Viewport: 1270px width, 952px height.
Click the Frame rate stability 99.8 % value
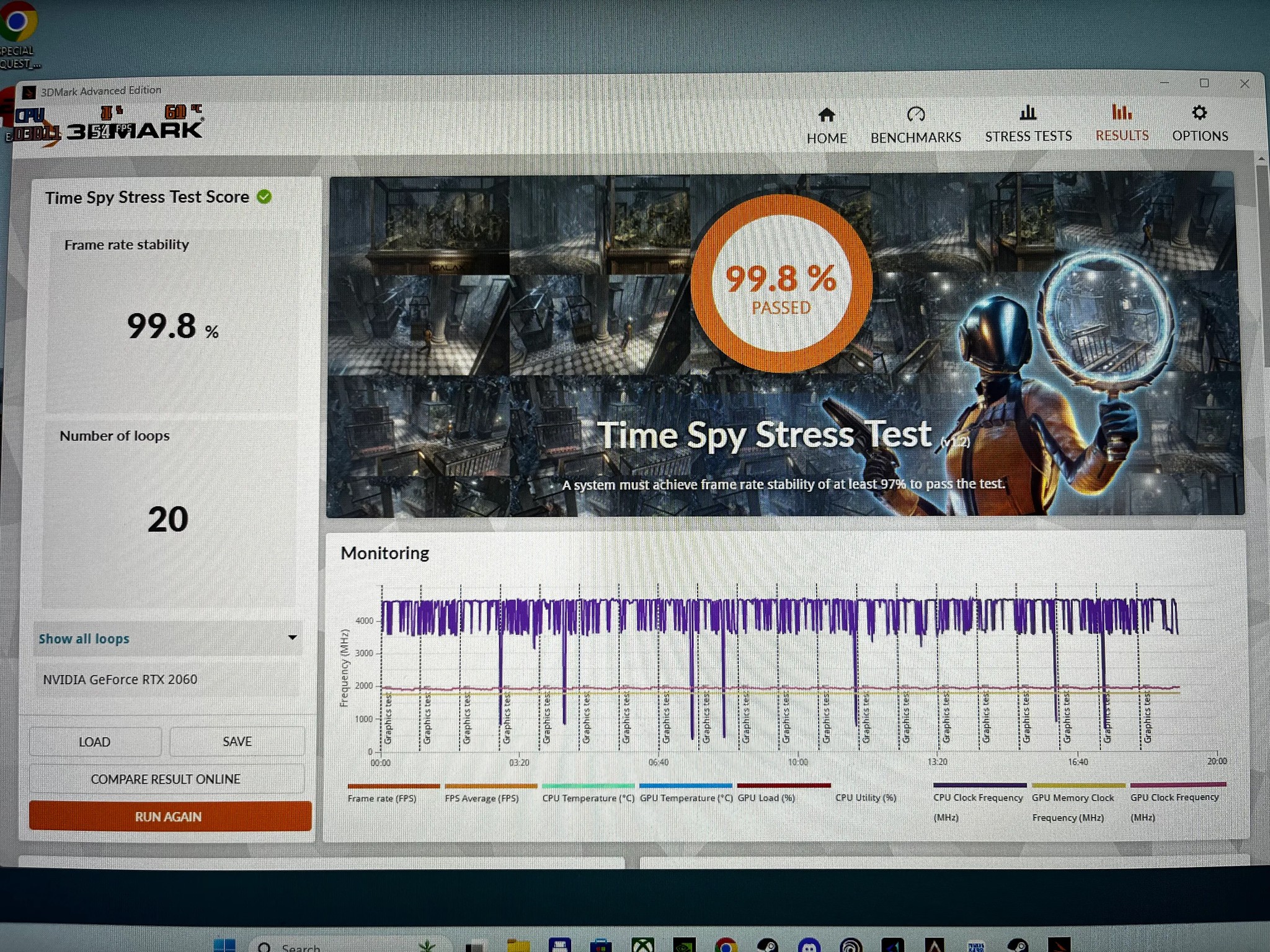[x=172, y=326]
